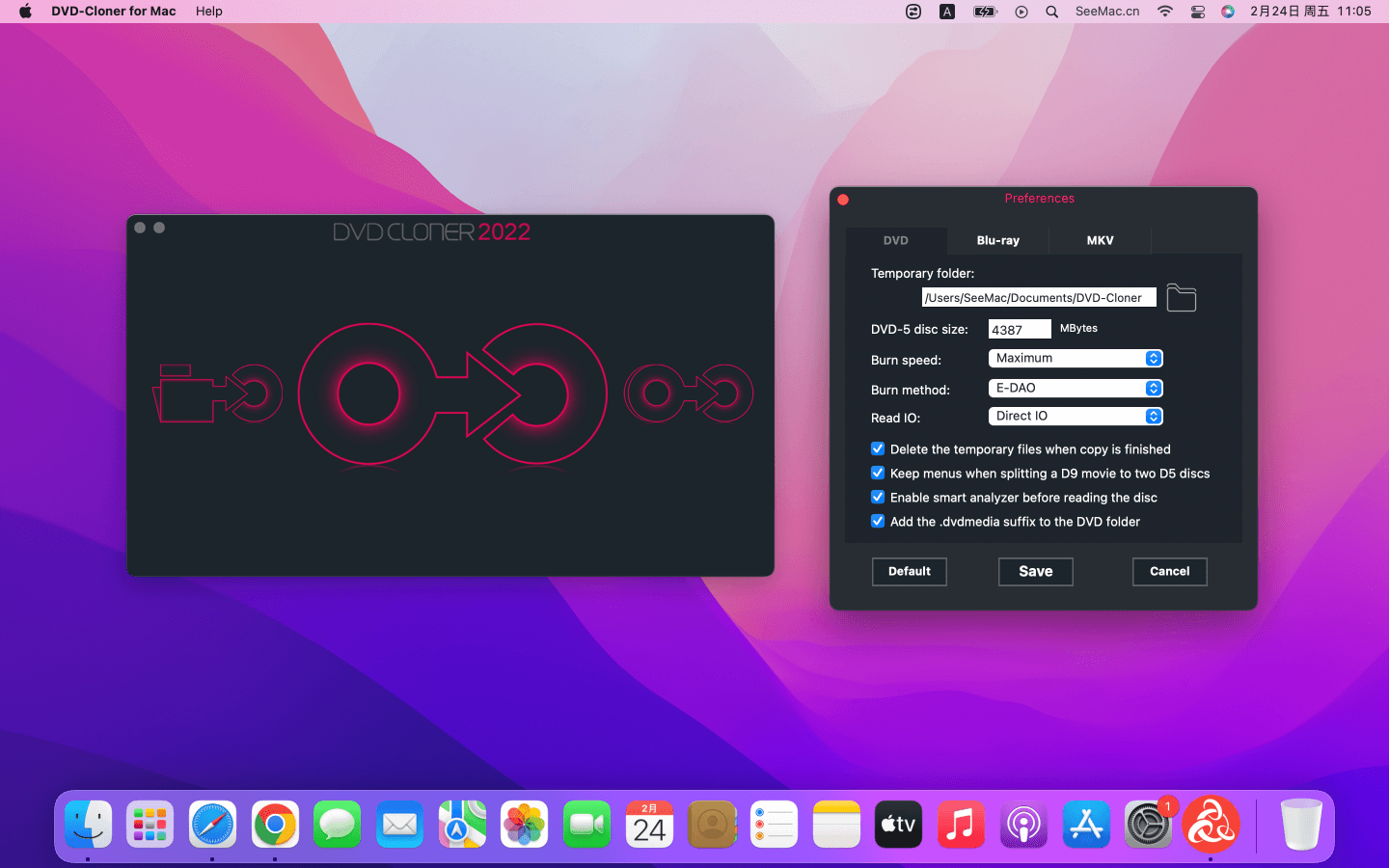Click the folder browse icon for temporary folder
This screenshot has width=1389, height=868.
(1181, 298)
